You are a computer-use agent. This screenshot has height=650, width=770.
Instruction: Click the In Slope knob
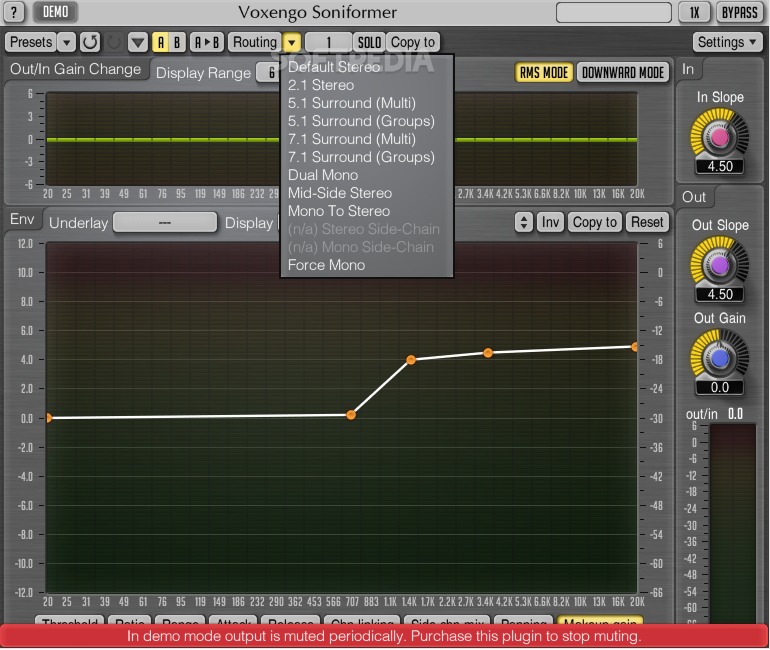719,136
